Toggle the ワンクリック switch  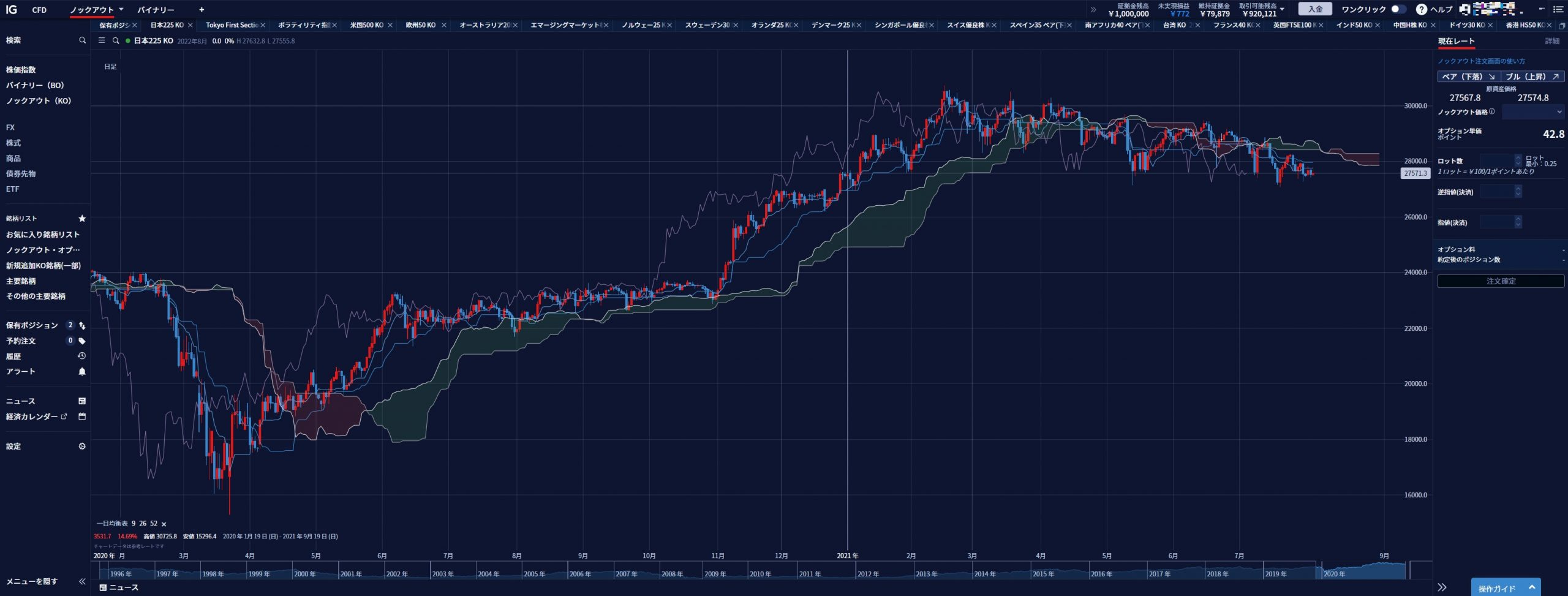[x=1399, y=9]
